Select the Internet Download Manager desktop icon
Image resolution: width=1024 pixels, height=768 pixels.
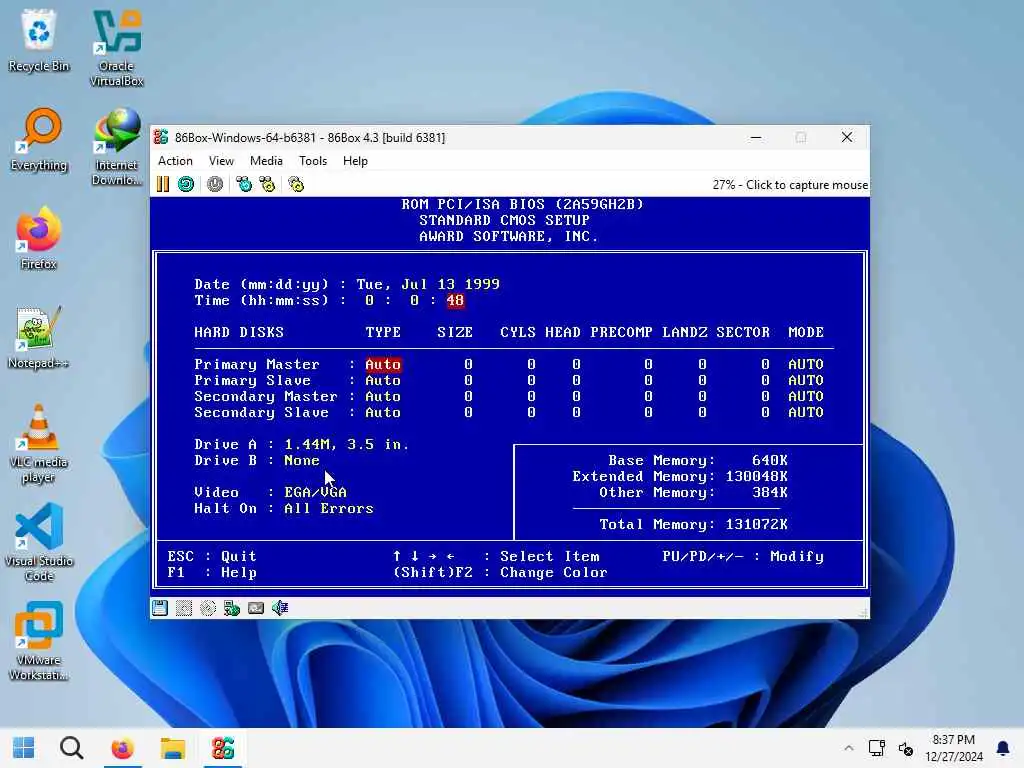pyautogui.click(x=116, y=147)
